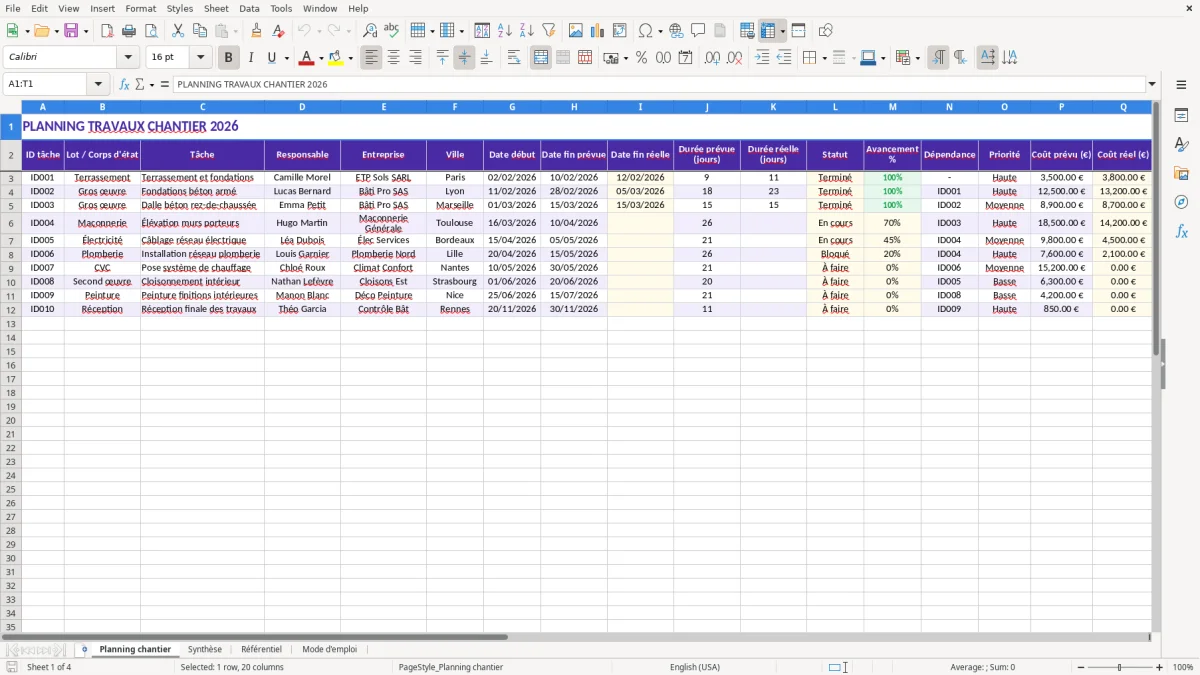Toggle left-to-right text direction
Viewport: 1200px width, 675px height.
click(938, 58)
